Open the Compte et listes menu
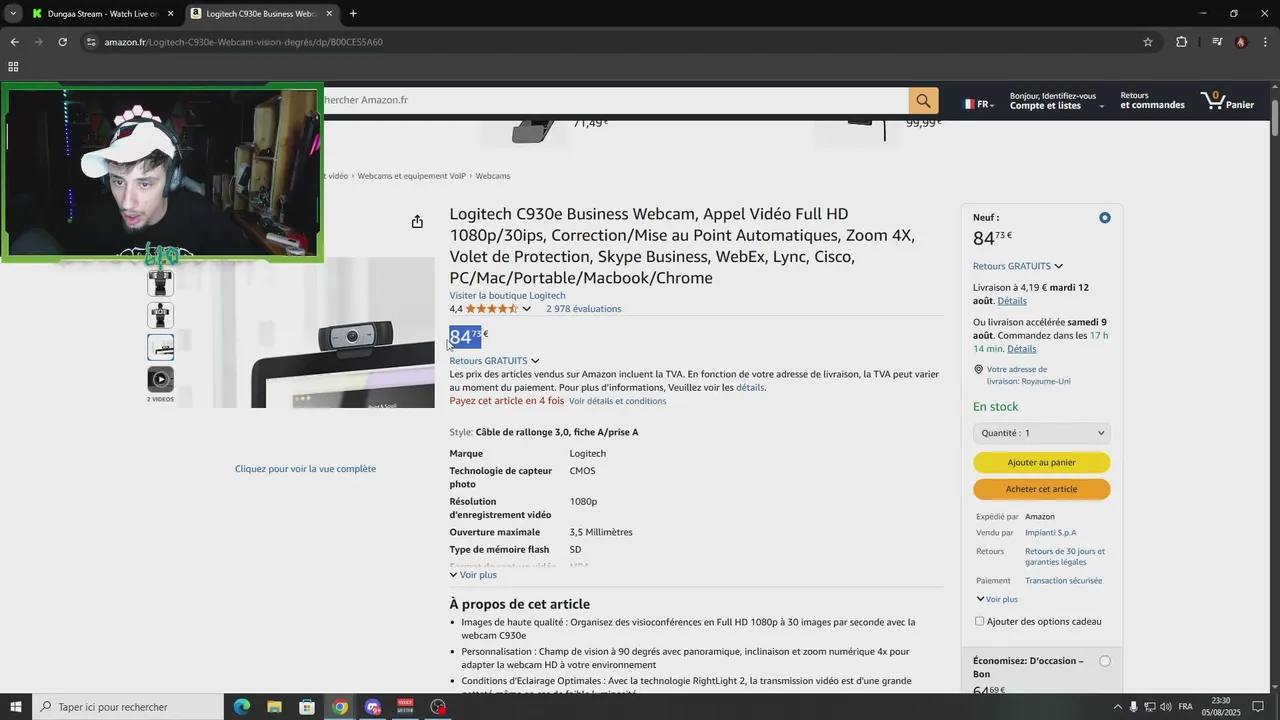Image resolution: width=1280 pixels, height=720 pixels. 1057,100
